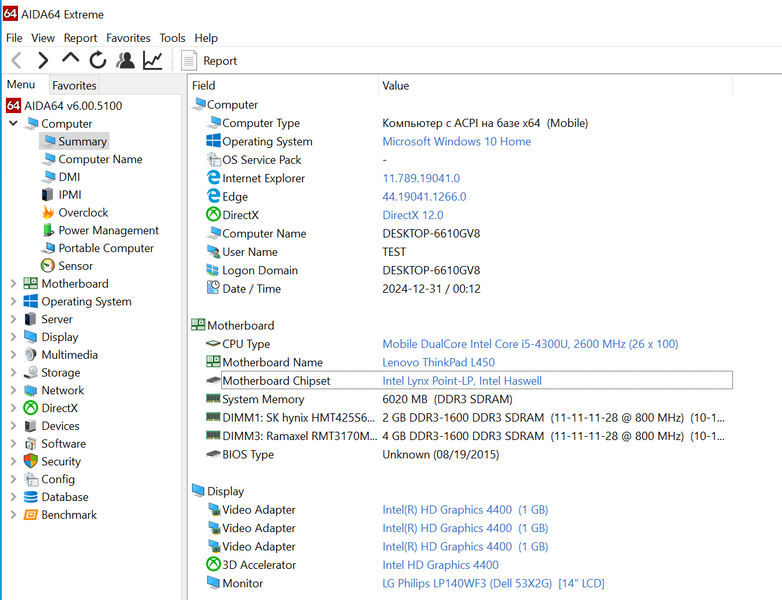Open the user profile toolbar icon
782x600 pixels.
tap(125, 60)
